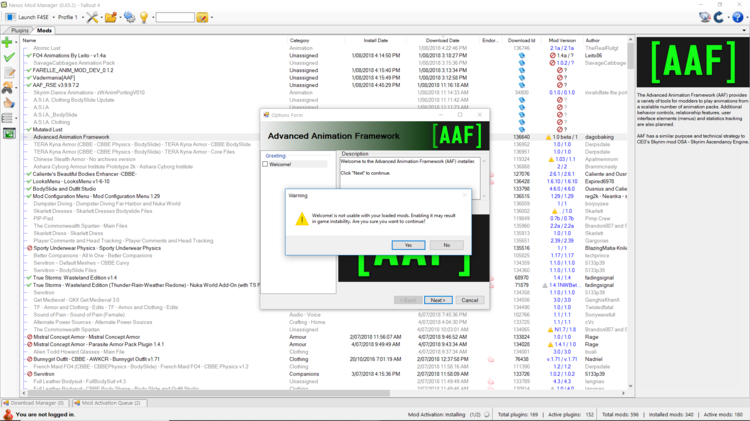Select the Atomic Lust mod row

(325, 48)
